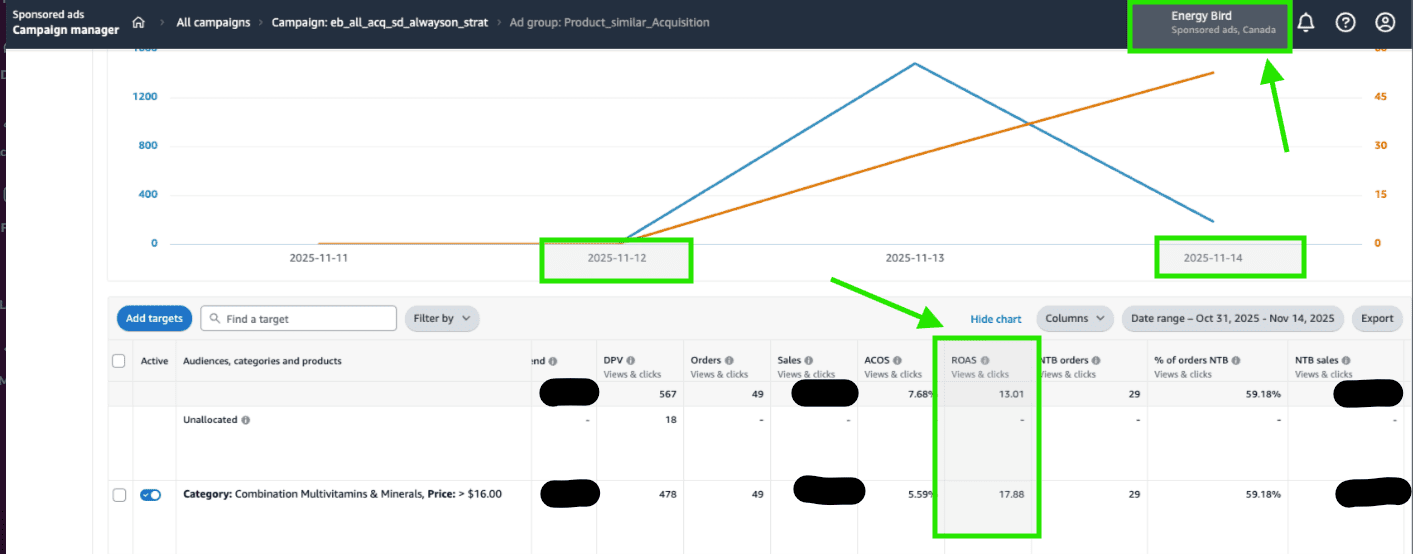The width and height of the screenshot is (1413, 554).
Task: Show info tooltip for NTB orders column
Action: pyautogui.click(x=1097, y=361)
